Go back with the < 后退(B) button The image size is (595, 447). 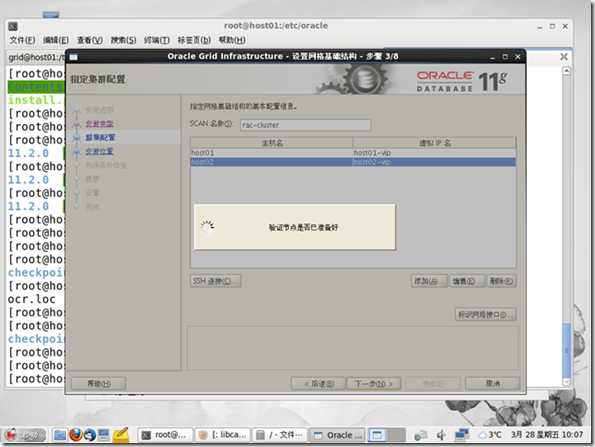point(318,384)
